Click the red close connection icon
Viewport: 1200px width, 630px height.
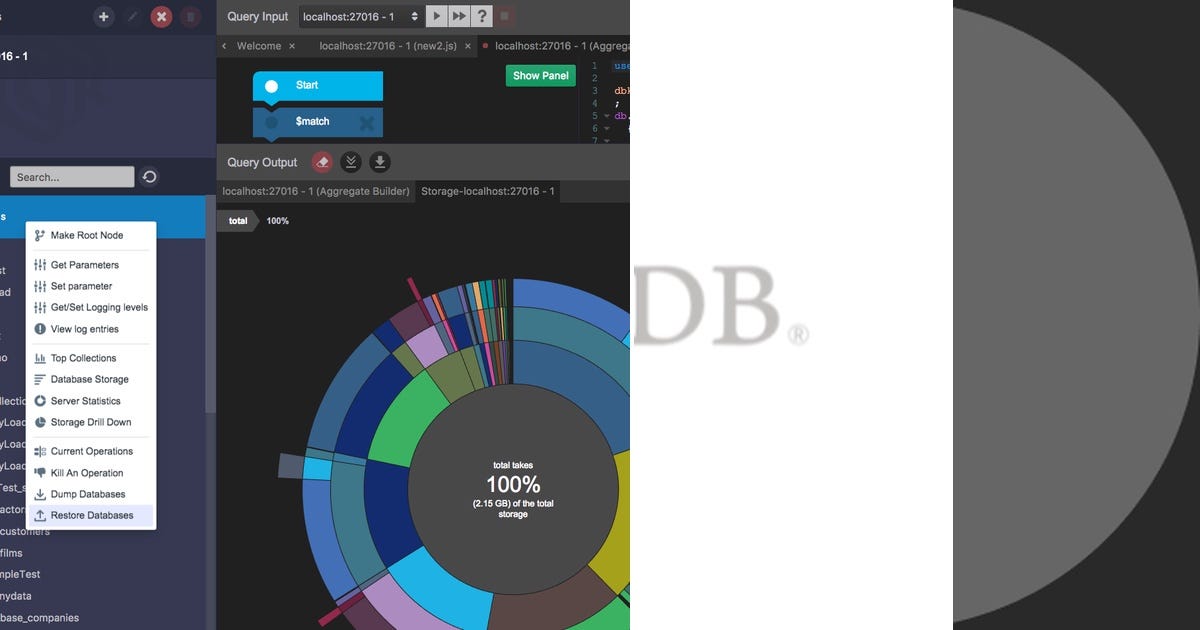161,16
